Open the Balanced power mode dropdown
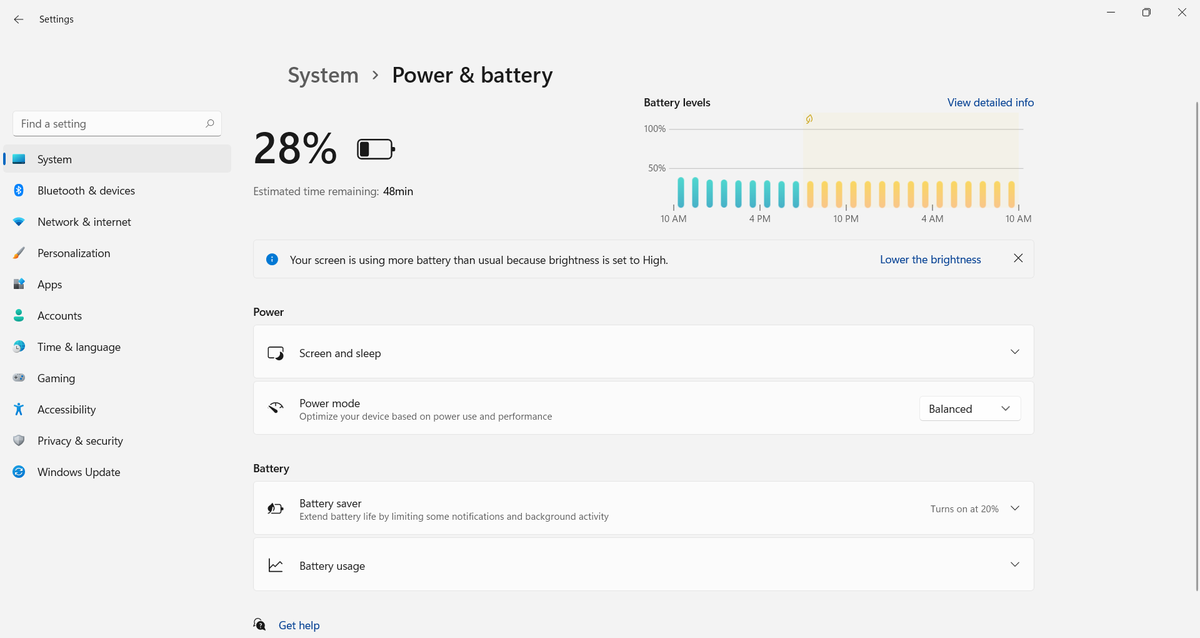This screenshot has width=1200, height=638. [968, 408]
